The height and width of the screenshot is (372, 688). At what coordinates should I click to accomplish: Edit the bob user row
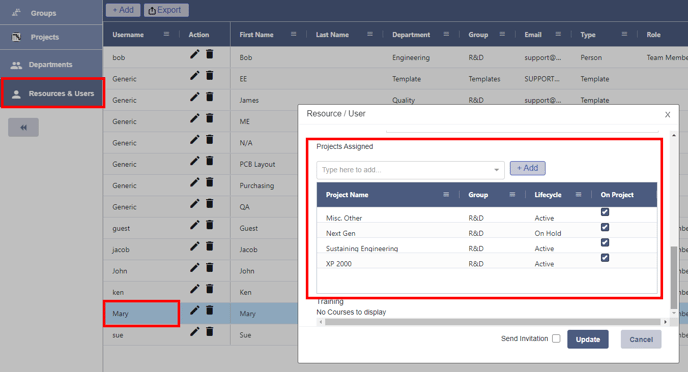194,54
